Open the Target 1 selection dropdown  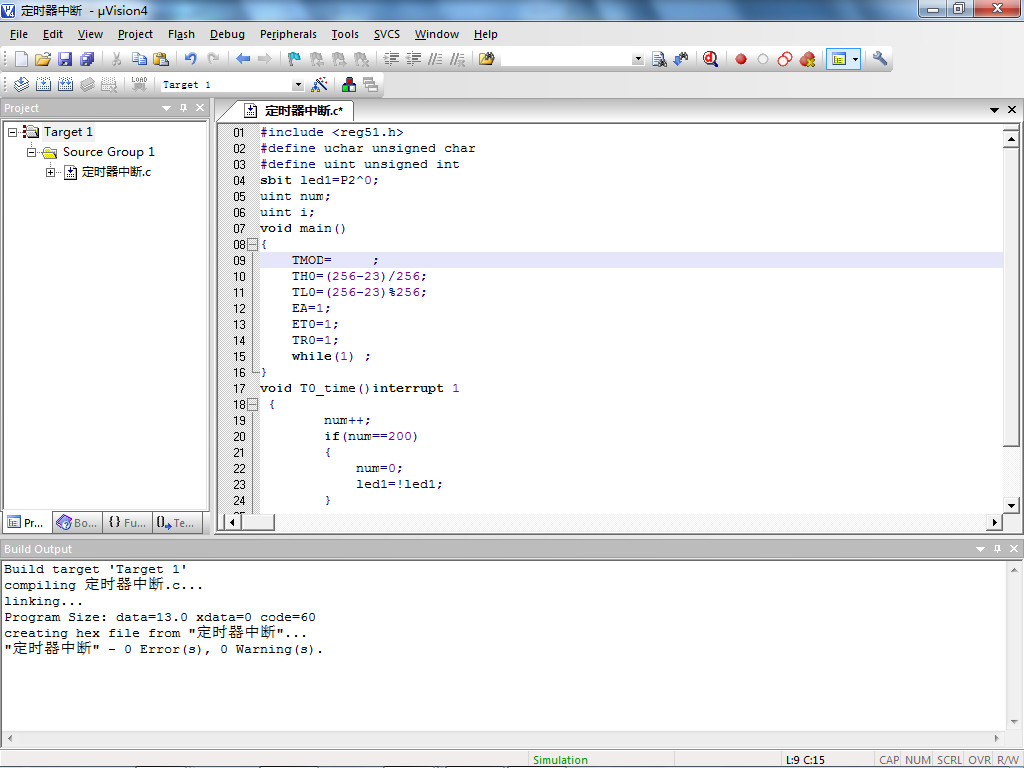297,85
